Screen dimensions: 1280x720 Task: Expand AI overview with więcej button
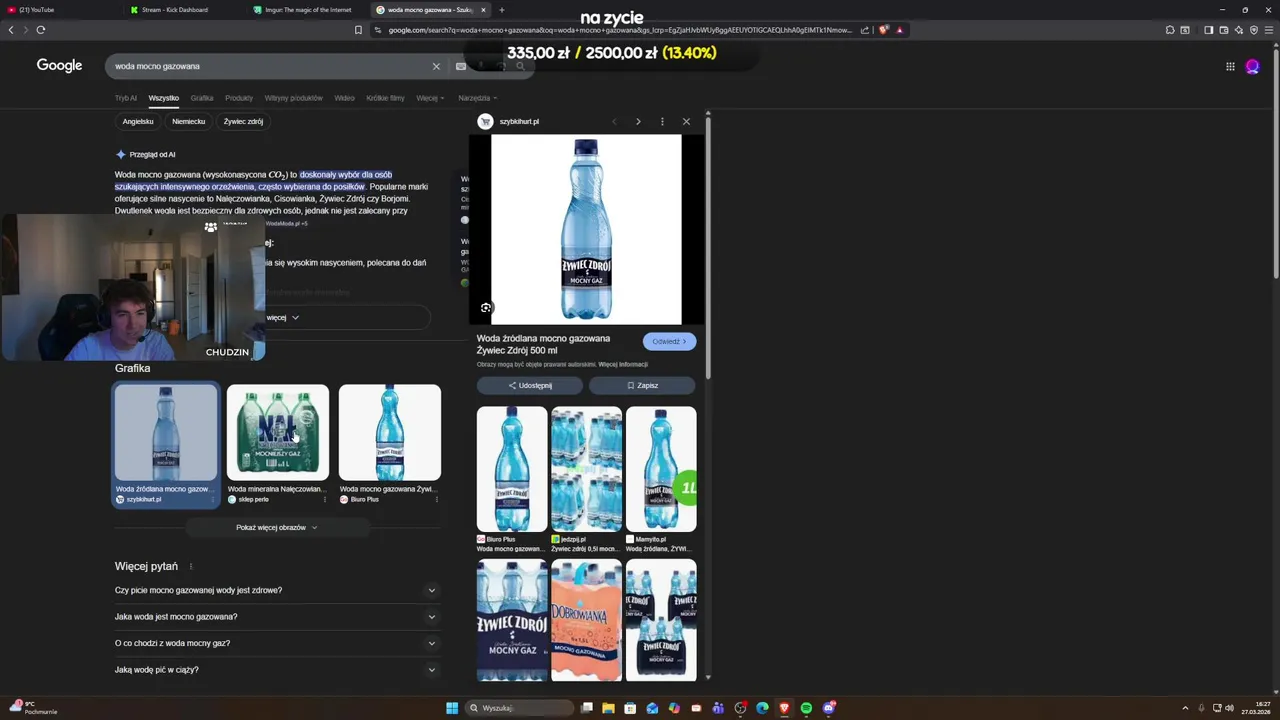click(283, 317)
